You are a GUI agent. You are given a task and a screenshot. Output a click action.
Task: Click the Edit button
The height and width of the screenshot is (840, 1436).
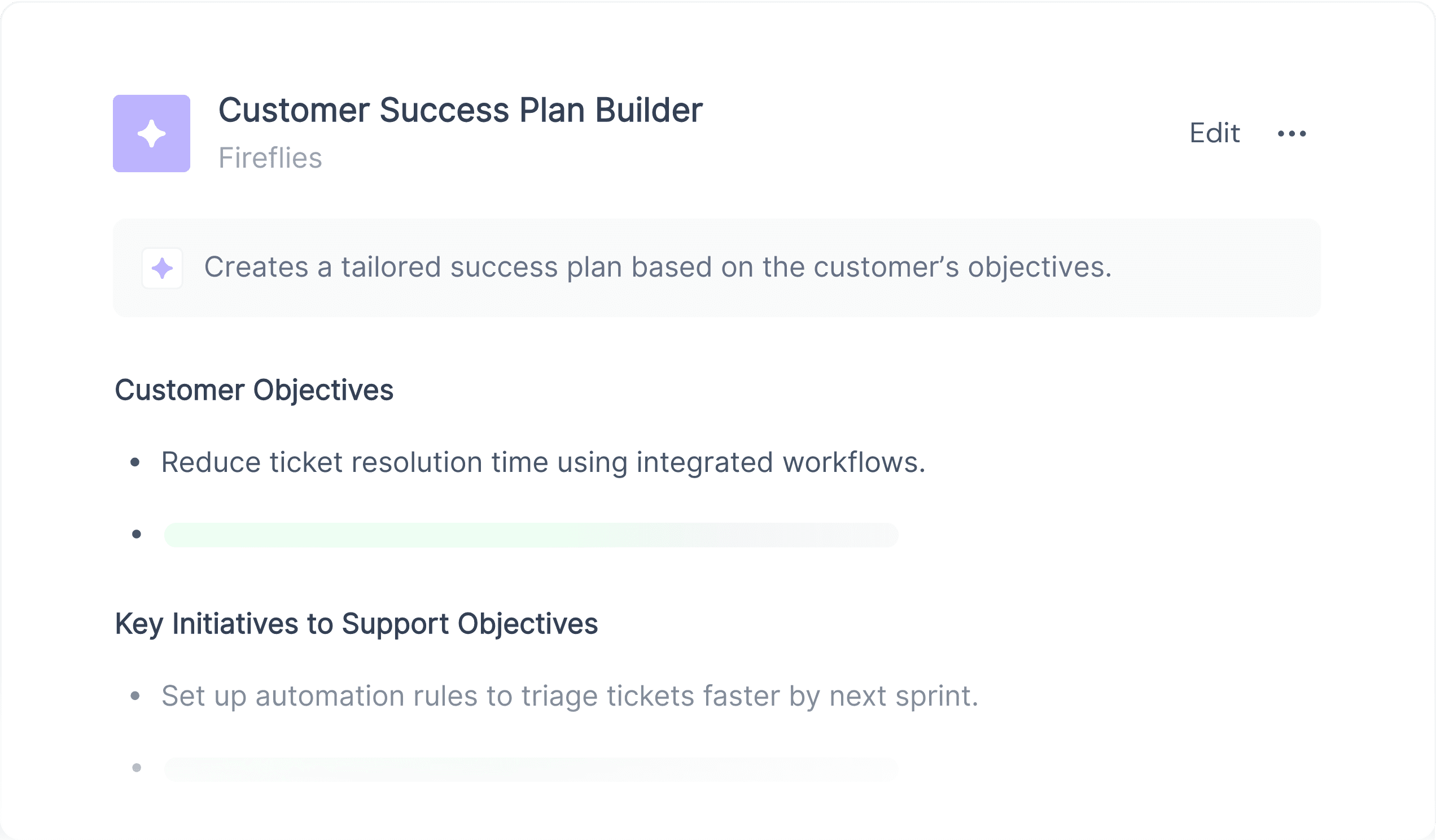[x=1214, y=133]
